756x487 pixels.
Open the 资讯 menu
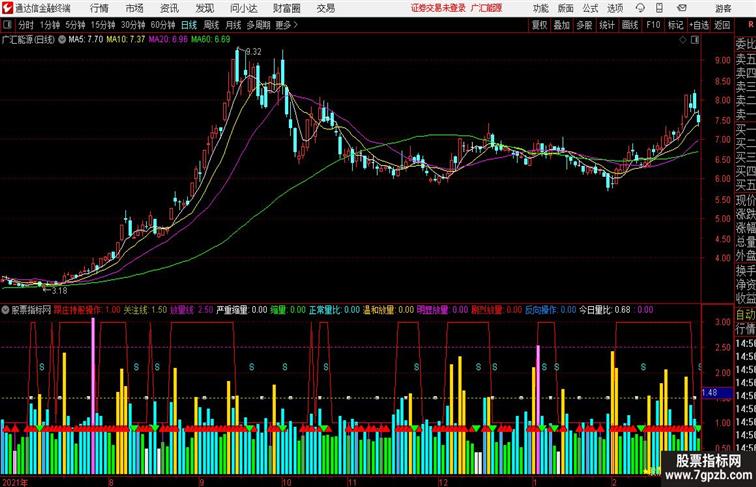(169, 8)
